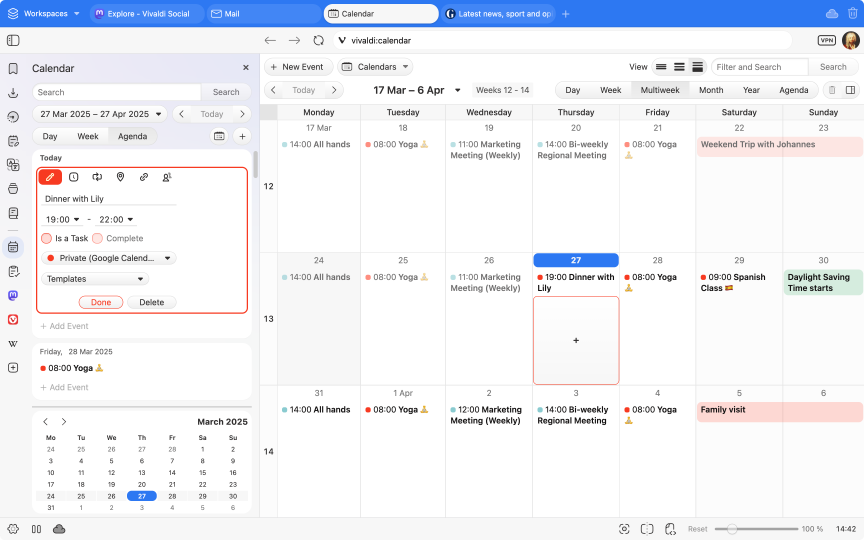864x540 pixels.
Task: Open the location tab in event editor
Action: click(120, 177)
